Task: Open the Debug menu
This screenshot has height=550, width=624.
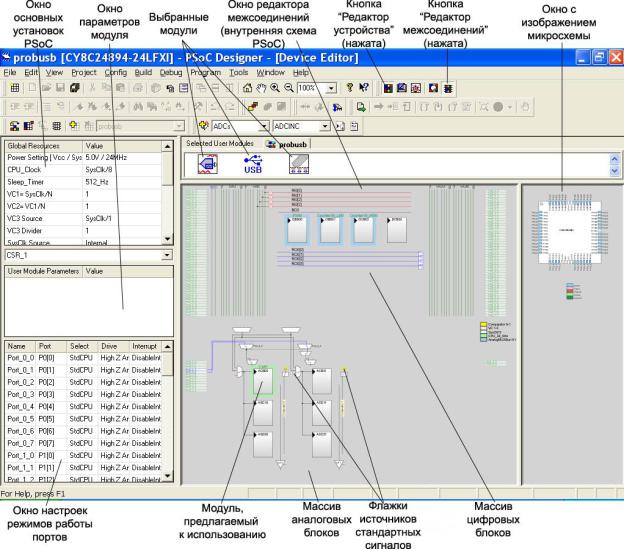Action: (x=171, y=72)
